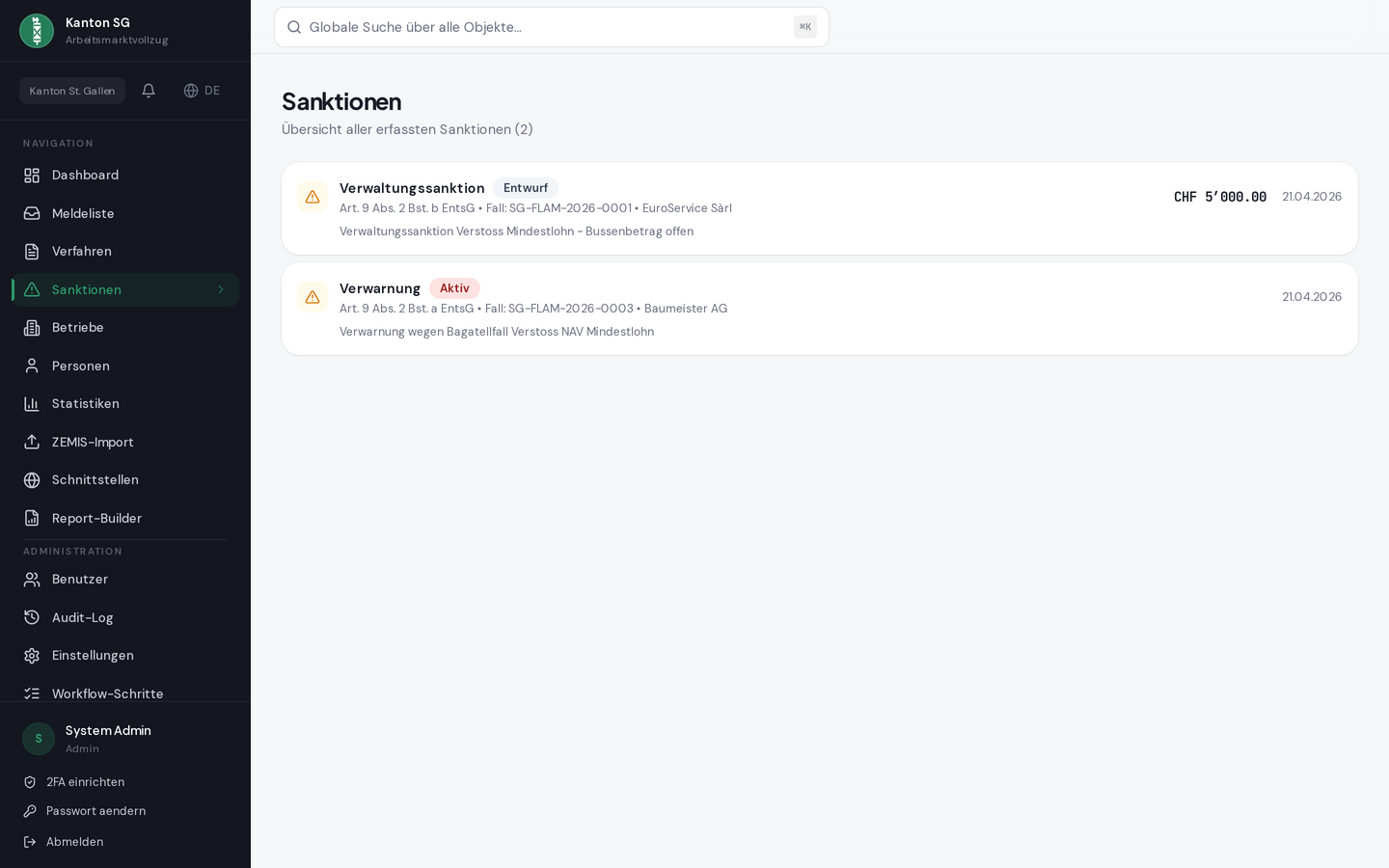The height and width of the screenshot is (868, 1389).
Task: Click description 'Verwaltungssanktion Verstoss Mindestlohn - Bussenbetrag offen'
Action: 516,231
